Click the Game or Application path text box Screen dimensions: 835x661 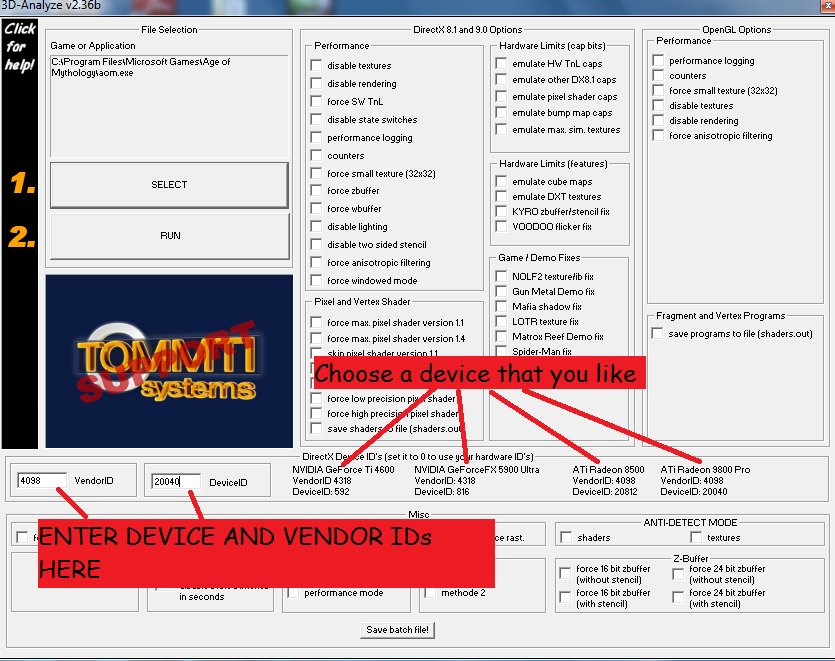pos(169,105)
